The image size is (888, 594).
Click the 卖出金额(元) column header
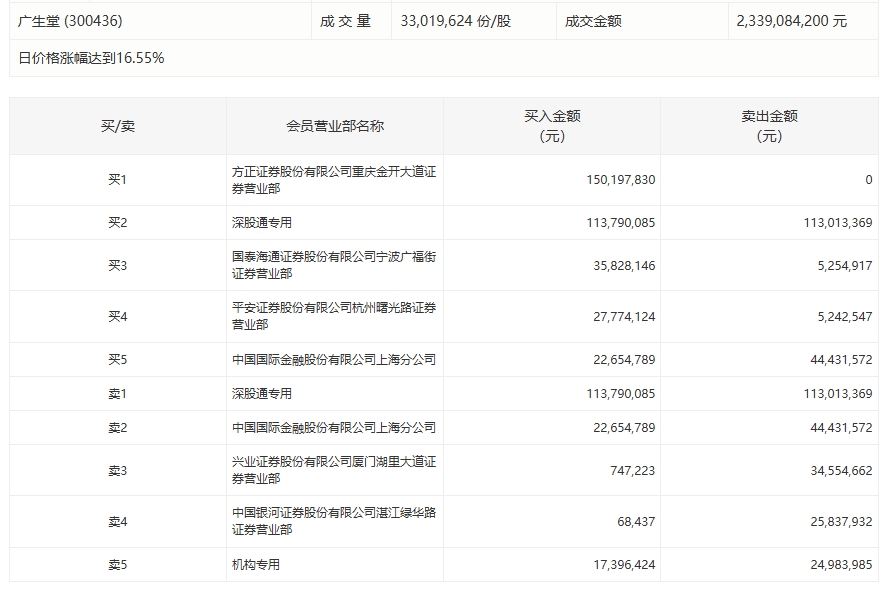(769, 126)
